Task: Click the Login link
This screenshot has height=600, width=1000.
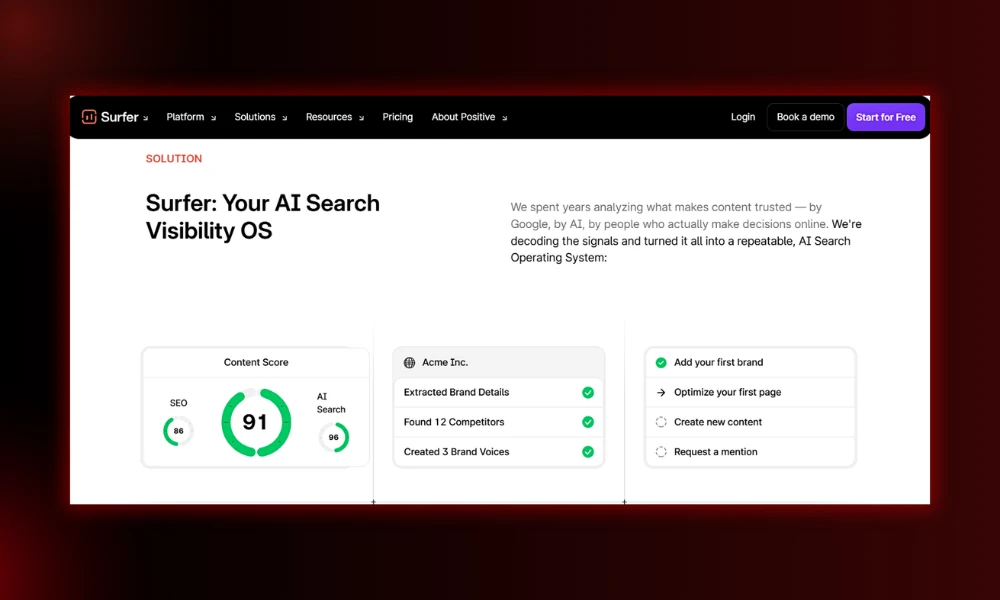Action: click(x=743, y=117)
